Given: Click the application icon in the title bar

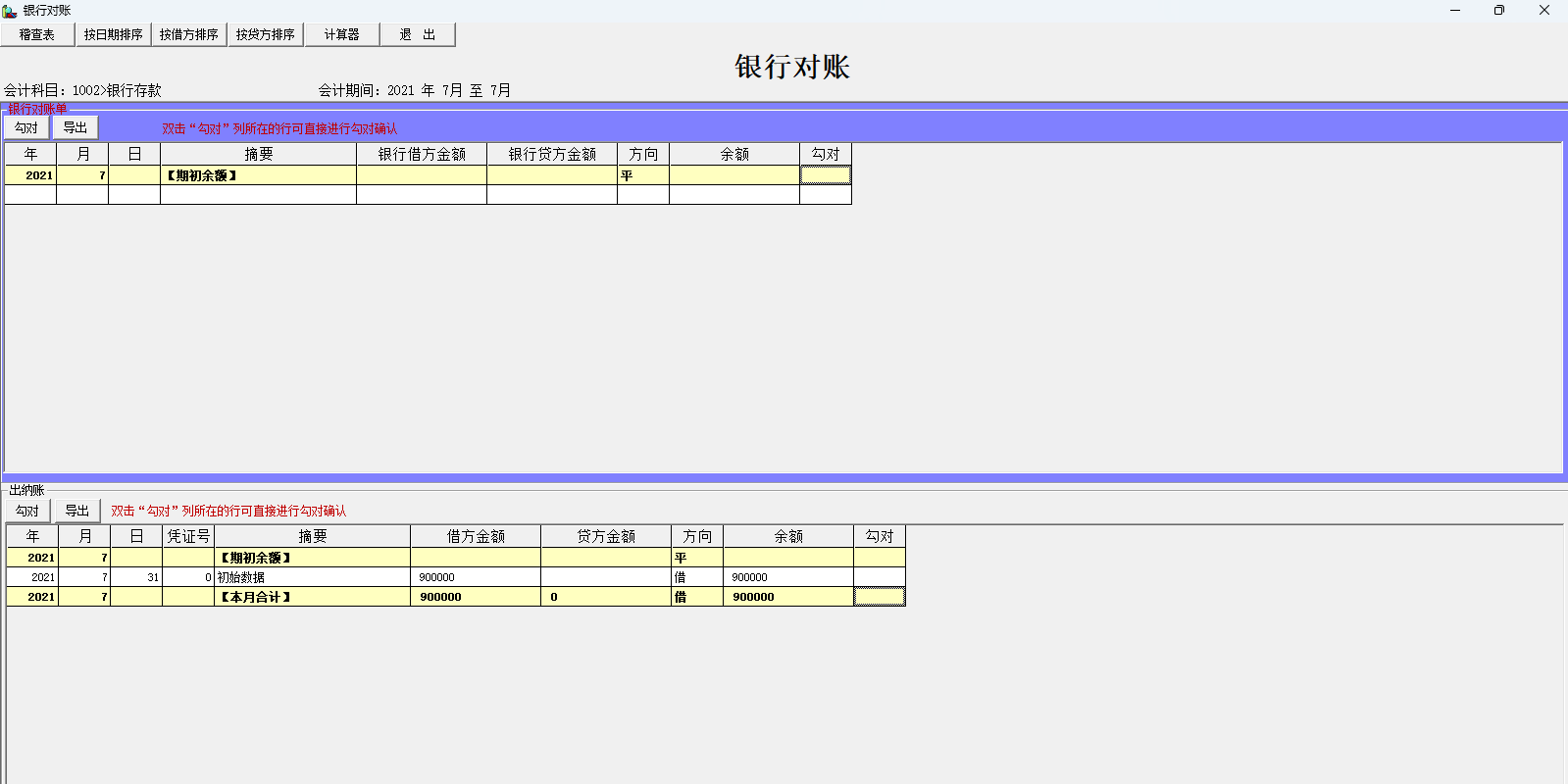Looking at the screenshot, I should point(10,10).
